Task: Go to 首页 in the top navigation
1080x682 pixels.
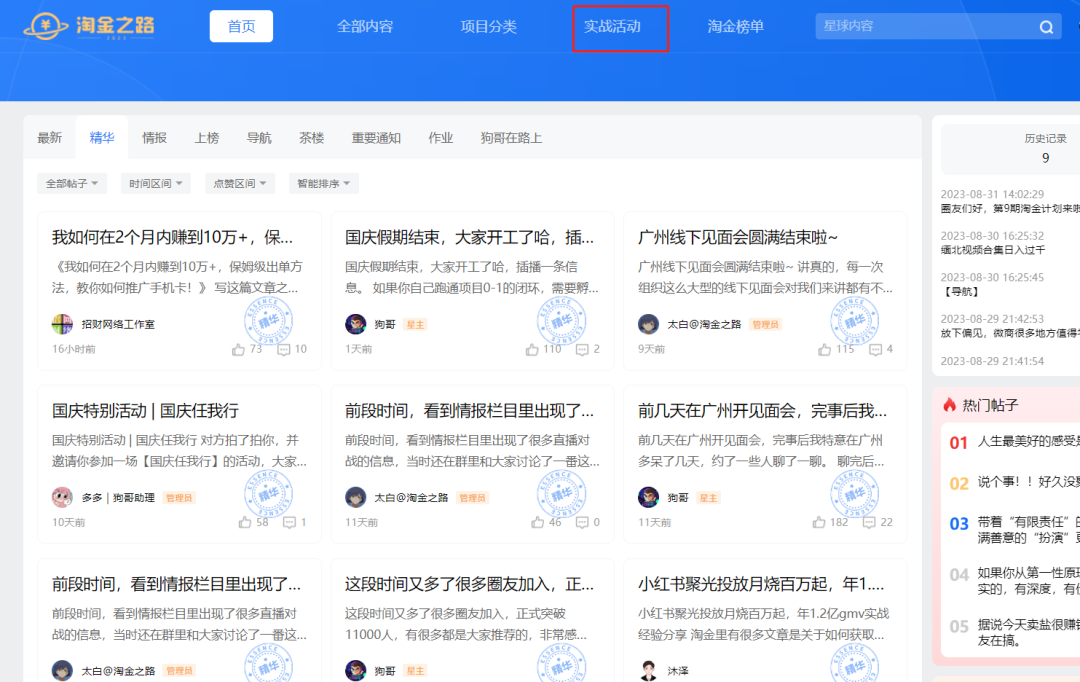Action: pos(241,26)
